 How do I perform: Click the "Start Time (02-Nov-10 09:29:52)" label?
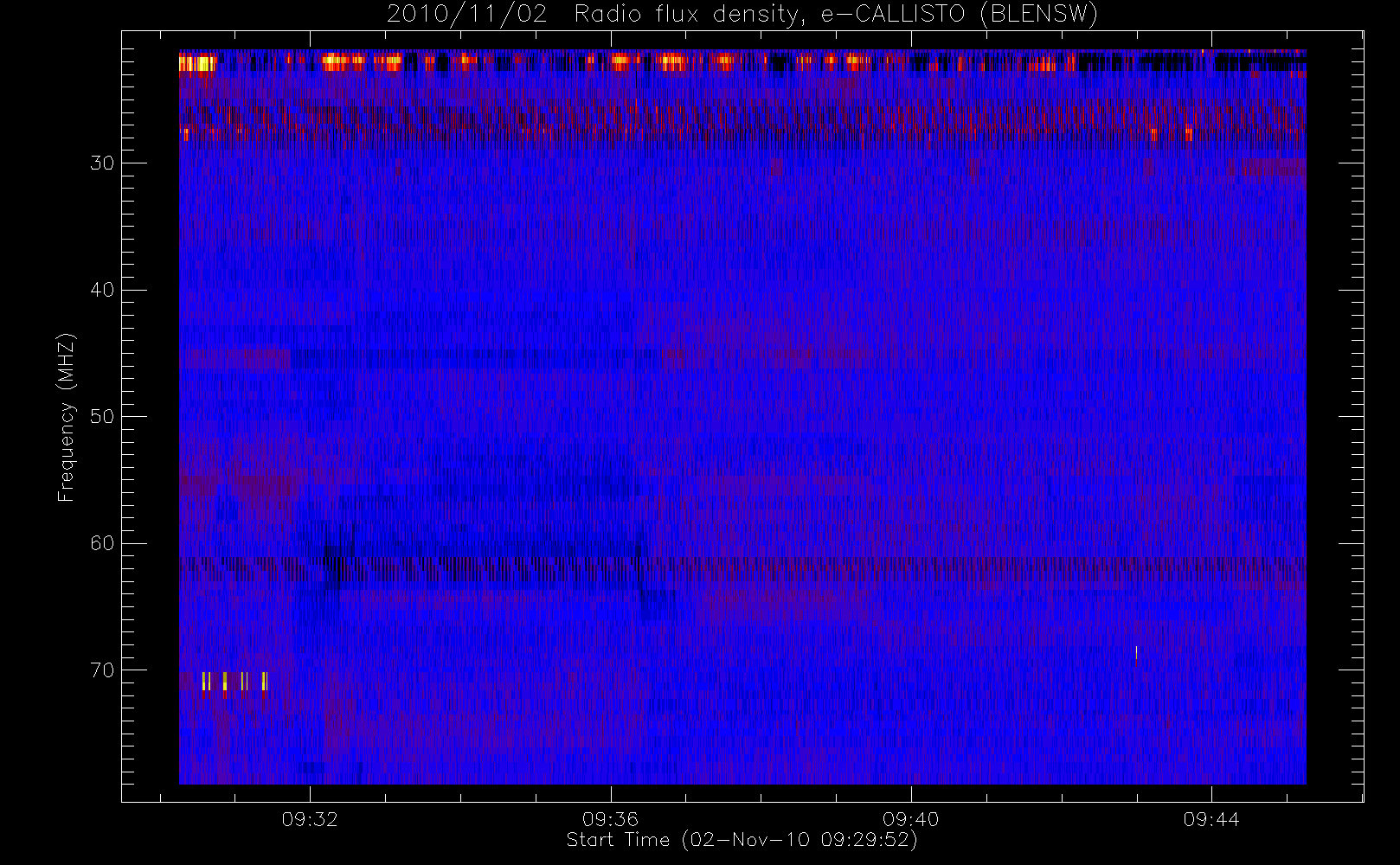[742, 840]
